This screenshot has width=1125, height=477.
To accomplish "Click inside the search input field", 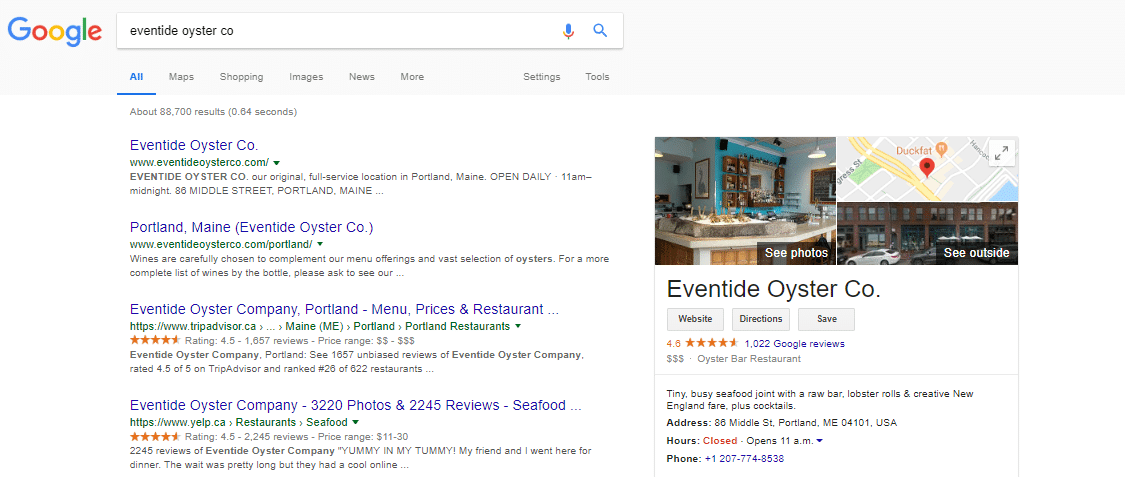I will [337, 31].
